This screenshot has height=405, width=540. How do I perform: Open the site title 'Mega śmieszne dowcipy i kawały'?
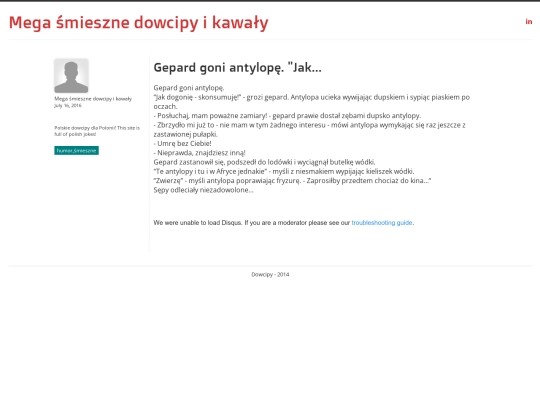click(138, 23)
